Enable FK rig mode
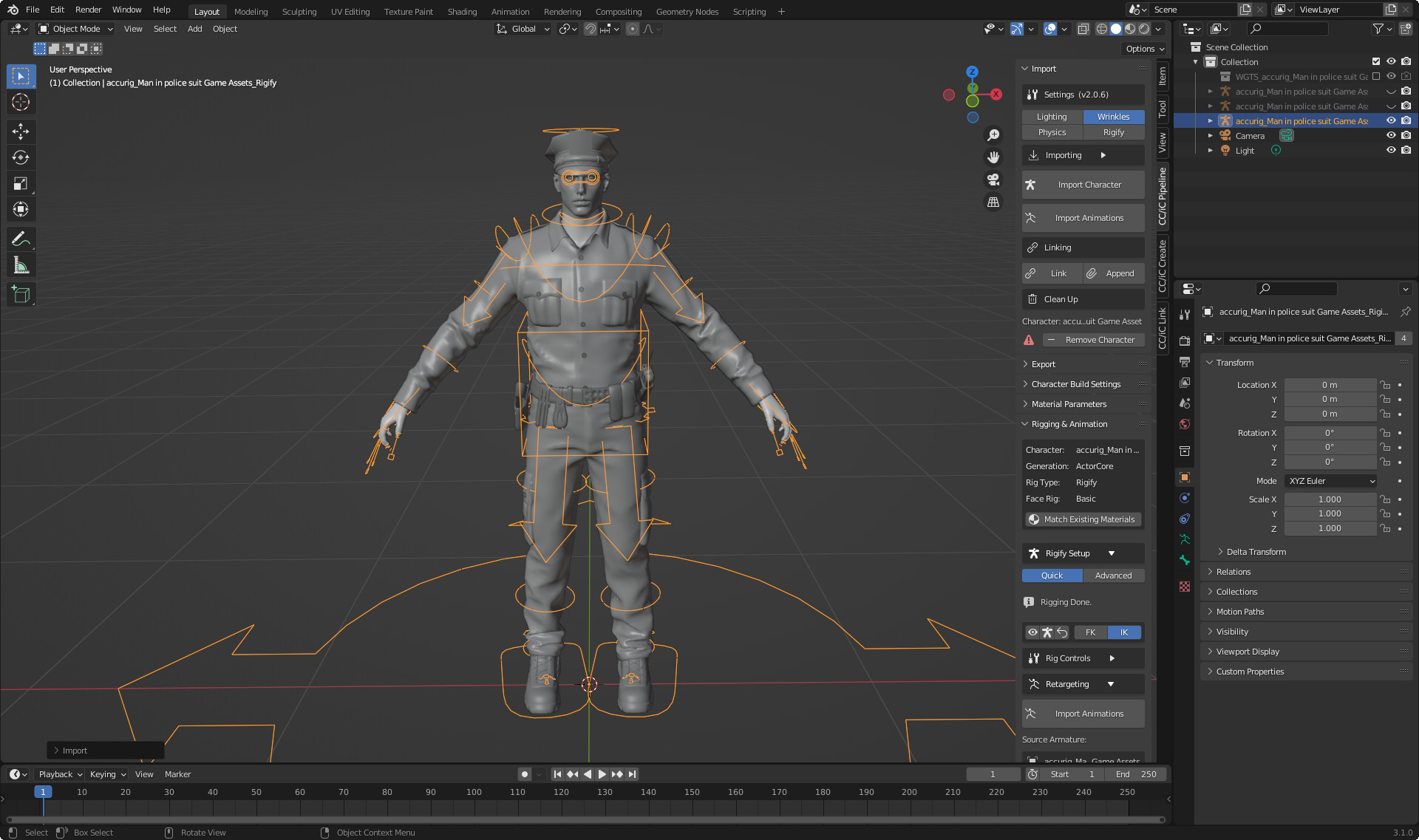This screenshot has width=1419, height=840. 1090,632
